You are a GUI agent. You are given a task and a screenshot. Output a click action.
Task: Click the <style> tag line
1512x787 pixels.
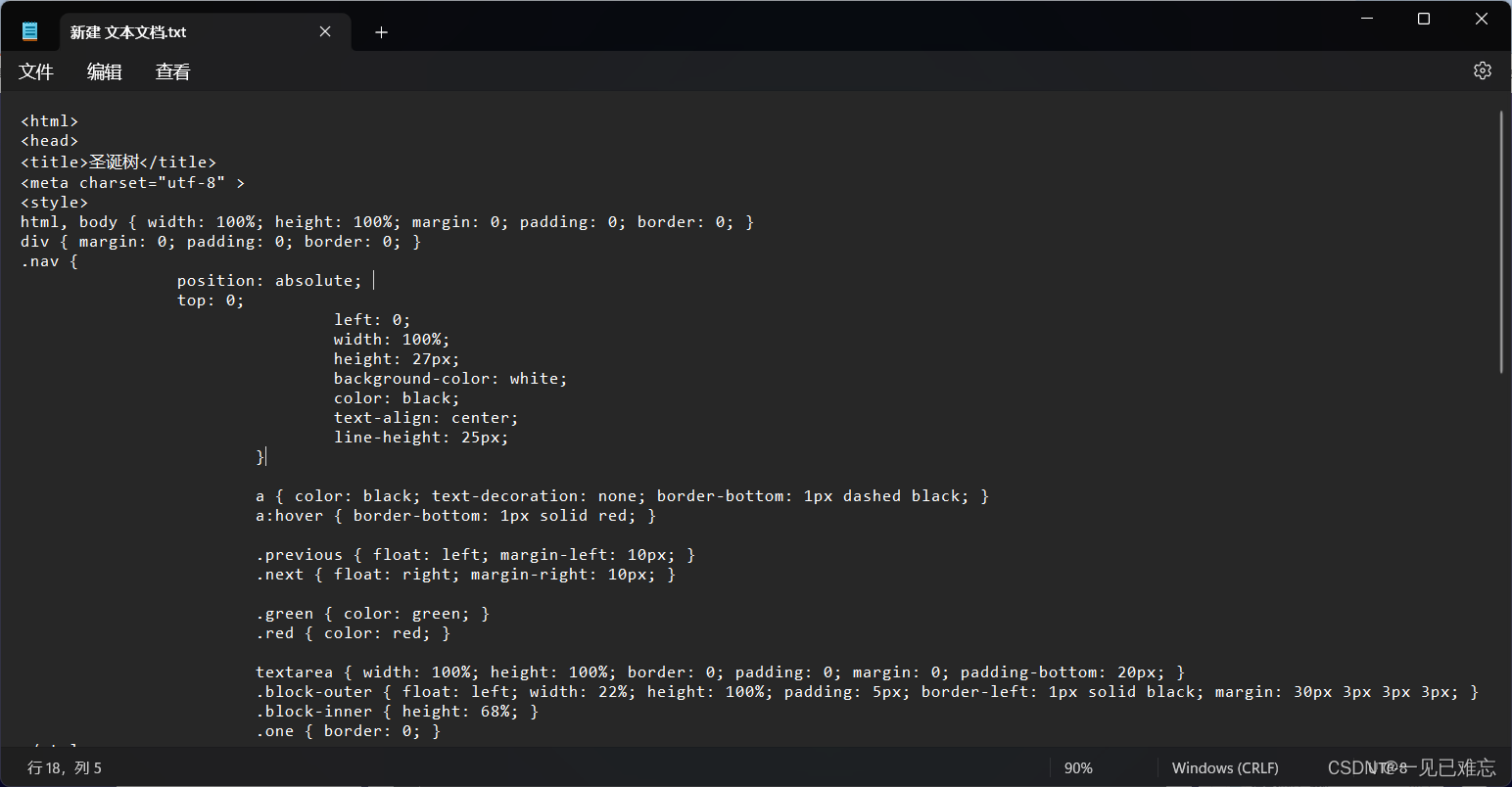tap(54, 203)
